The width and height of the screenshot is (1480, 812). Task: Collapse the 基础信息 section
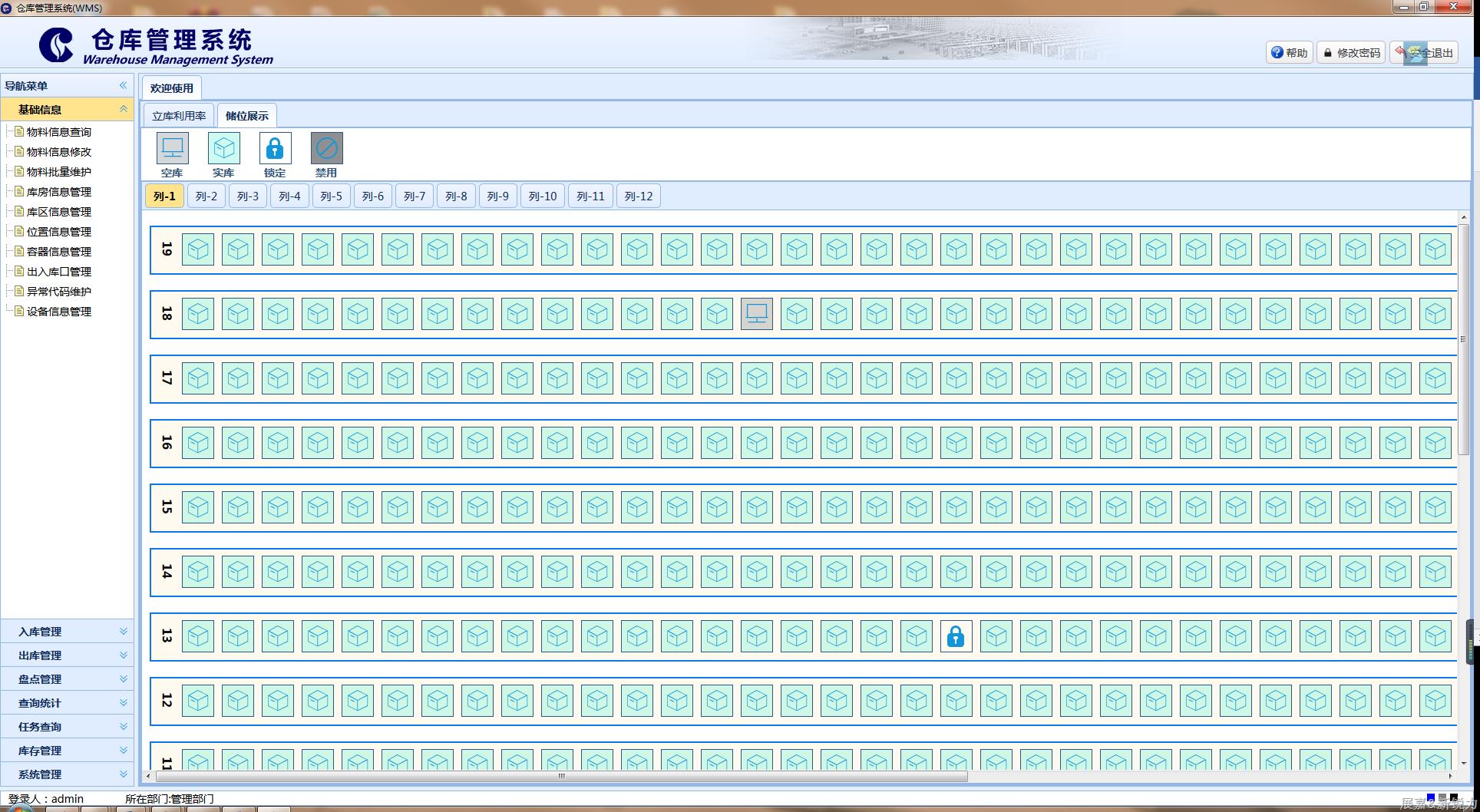123,109
